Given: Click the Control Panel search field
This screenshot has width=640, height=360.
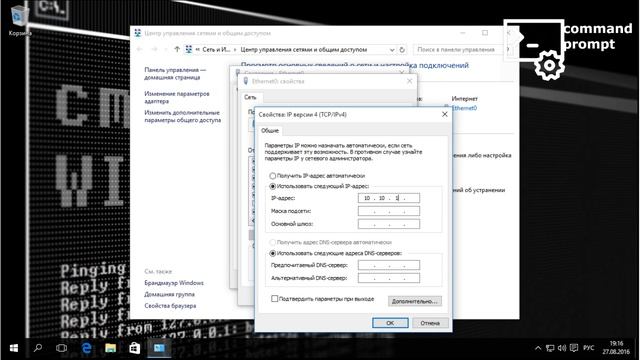Looking at the screenshot, I should click(460, 49).
